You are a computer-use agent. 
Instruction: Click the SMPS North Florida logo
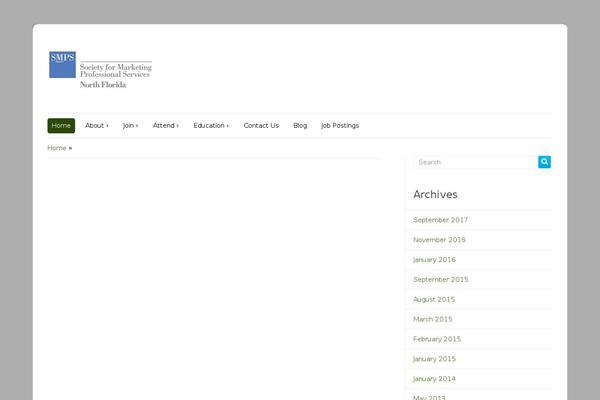100,70
